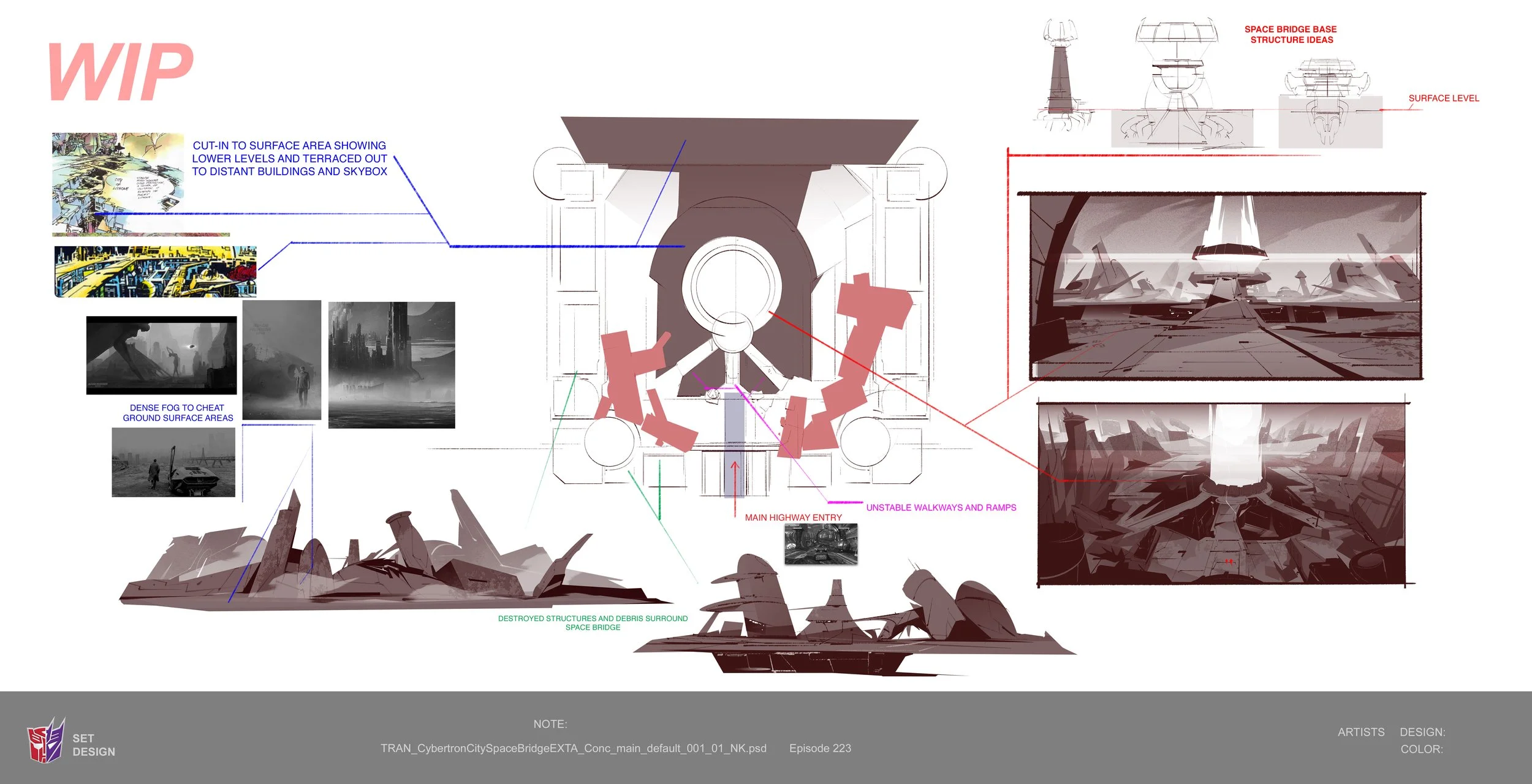Click the 'ARTISTS' footer label

coord(1361,733)
